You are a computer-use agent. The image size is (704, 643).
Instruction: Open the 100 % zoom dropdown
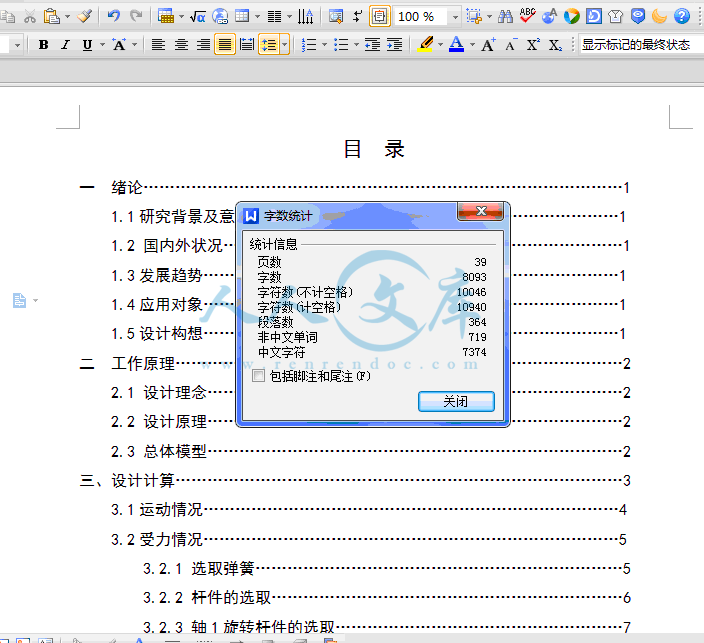coord(455,16)
